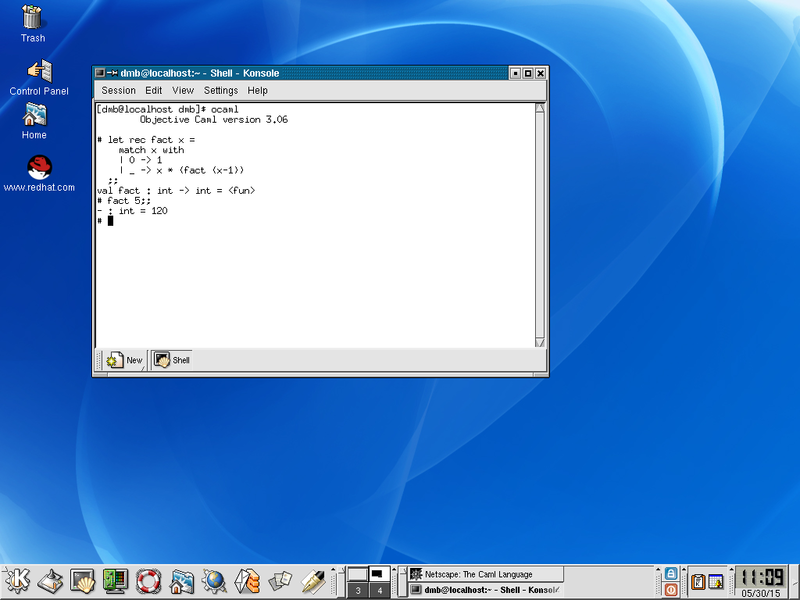Switch to virtual desktop 4

click(x=379, y=590)
